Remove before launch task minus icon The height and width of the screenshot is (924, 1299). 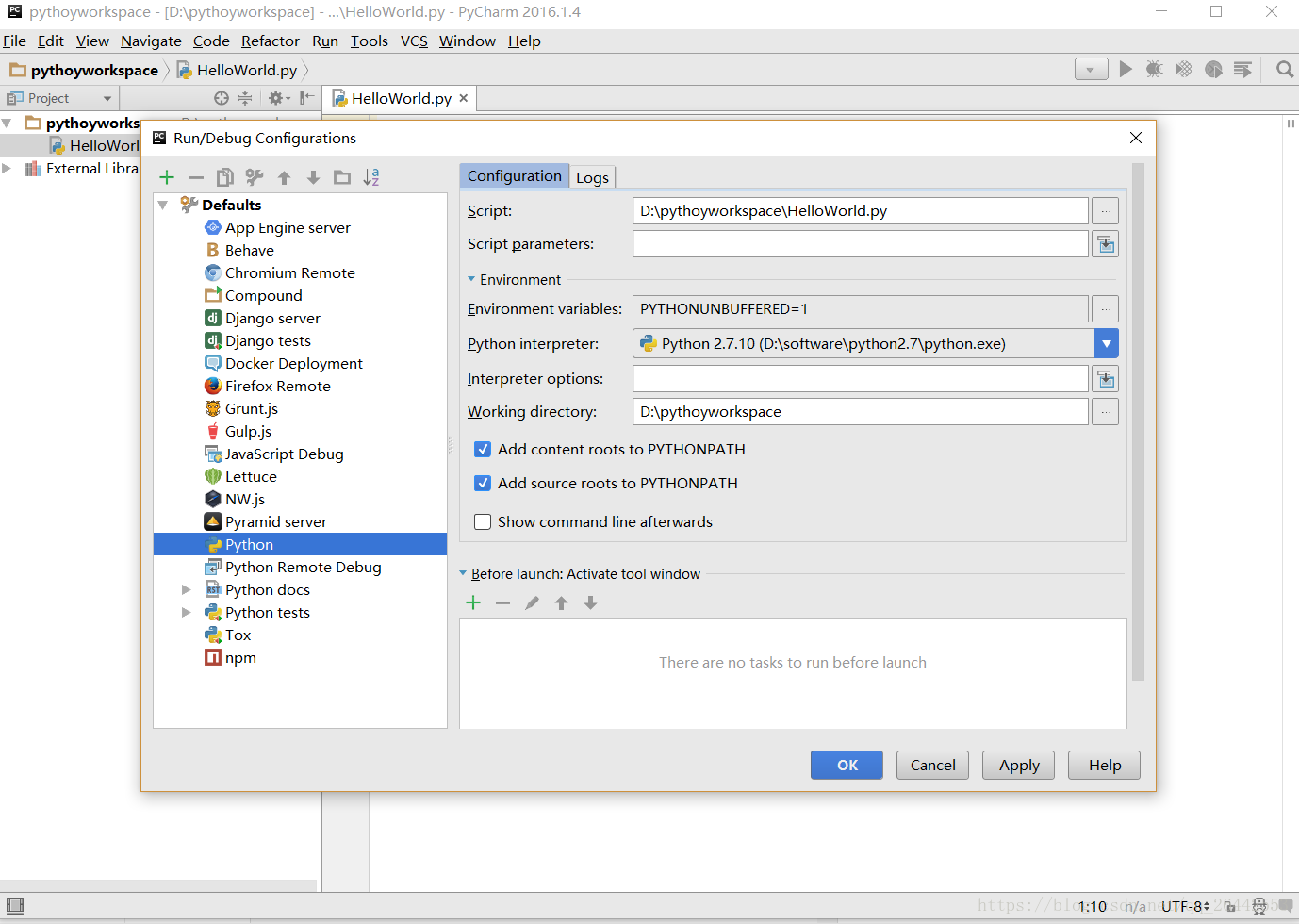point(502,602)
